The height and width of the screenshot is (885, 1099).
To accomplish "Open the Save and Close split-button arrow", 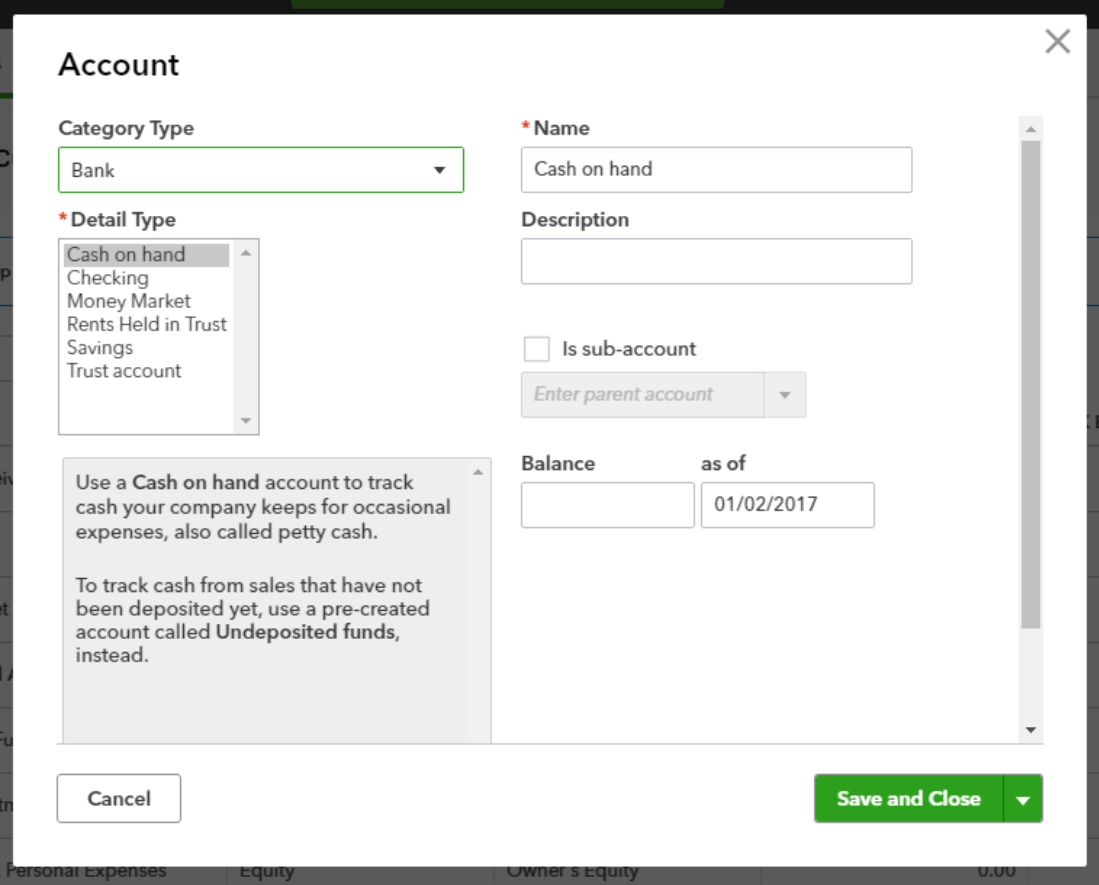I will (1023, 798).
